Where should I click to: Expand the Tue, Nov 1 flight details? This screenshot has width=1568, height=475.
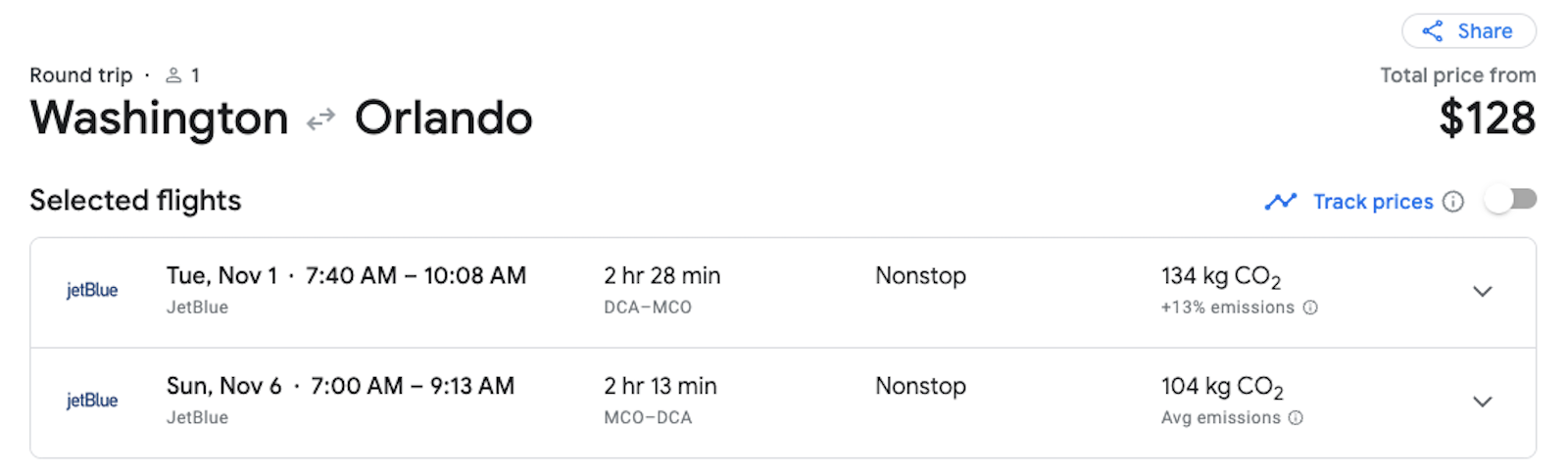[1483, 292]
